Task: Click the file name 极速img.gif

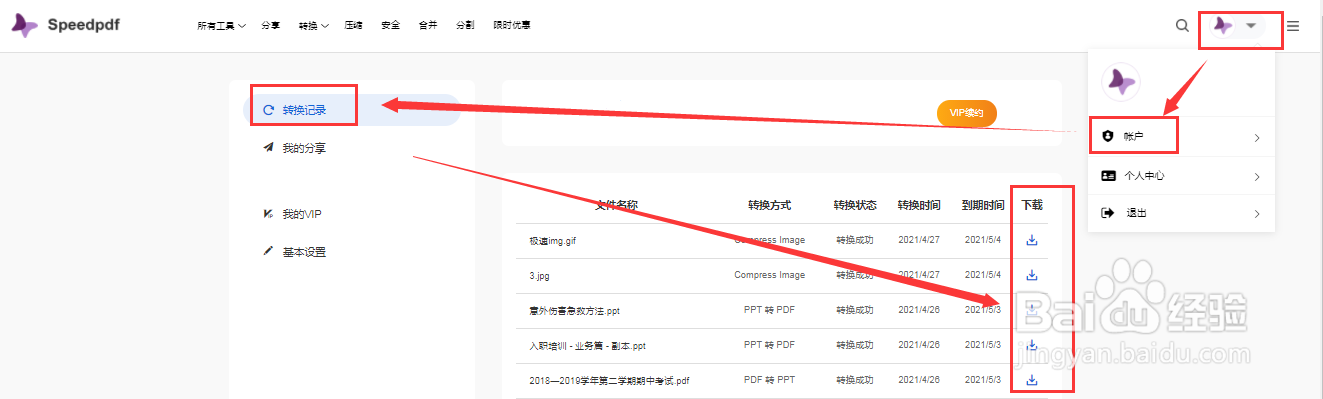Action: 553,241
